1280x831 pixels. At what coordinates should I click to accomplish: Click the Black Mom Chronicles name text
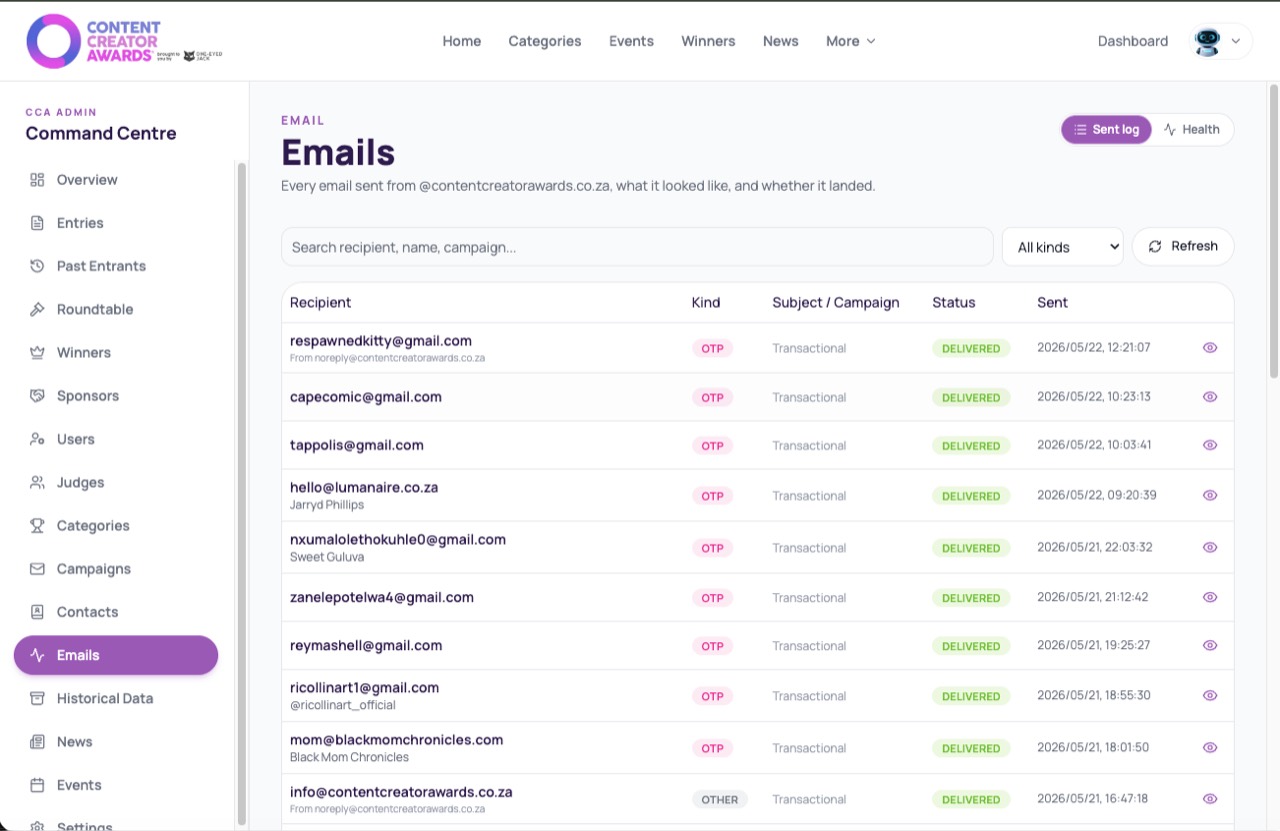[x=349, y=757]
